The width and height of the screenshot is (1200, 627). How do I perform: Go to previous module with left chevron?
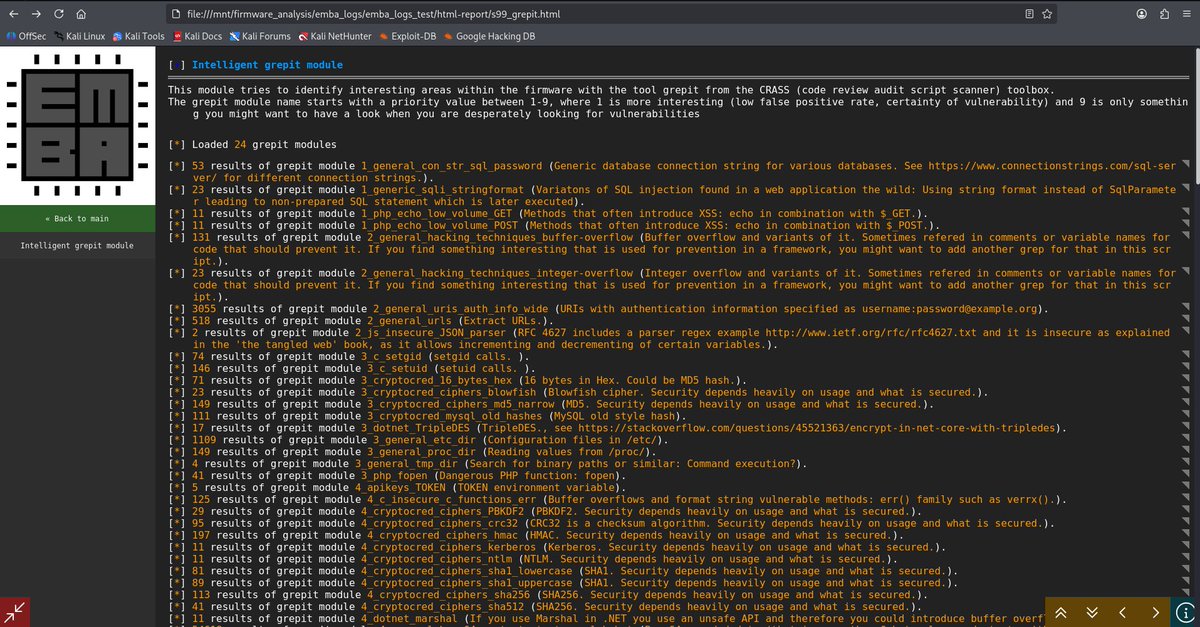(x=1123, y=612)
